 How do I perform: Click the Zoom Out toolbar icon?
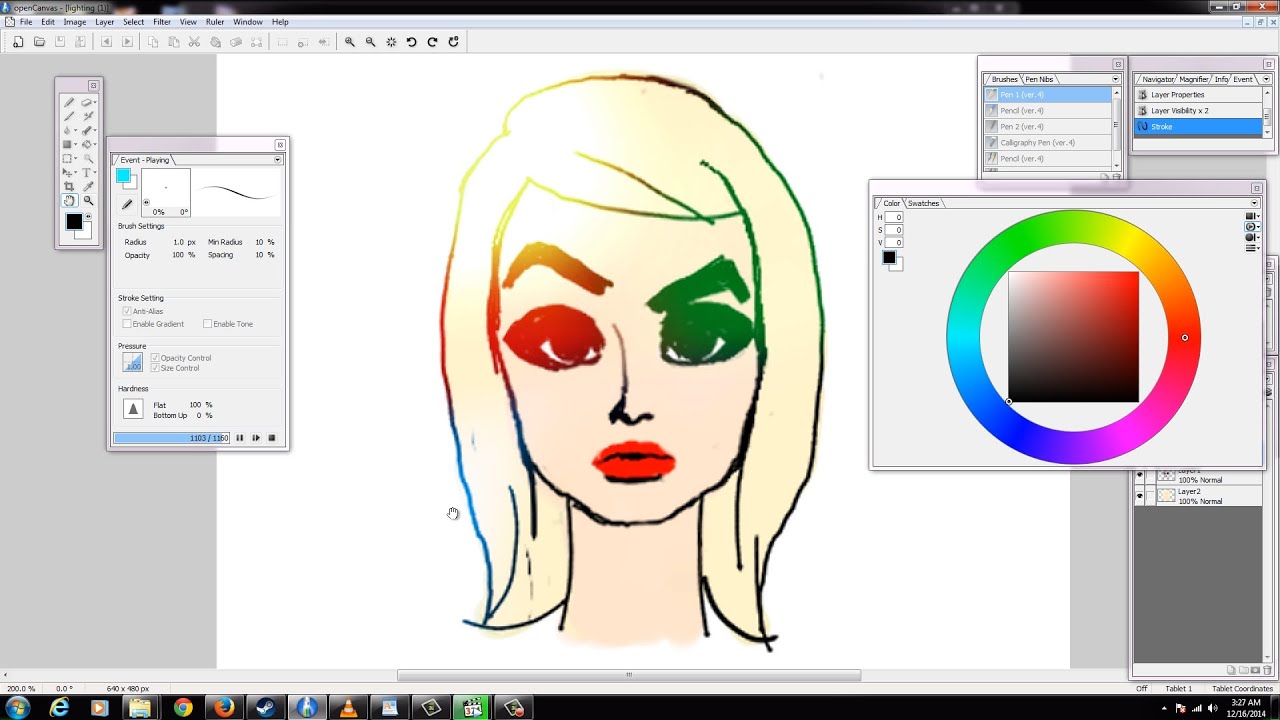tap(371, 42)
